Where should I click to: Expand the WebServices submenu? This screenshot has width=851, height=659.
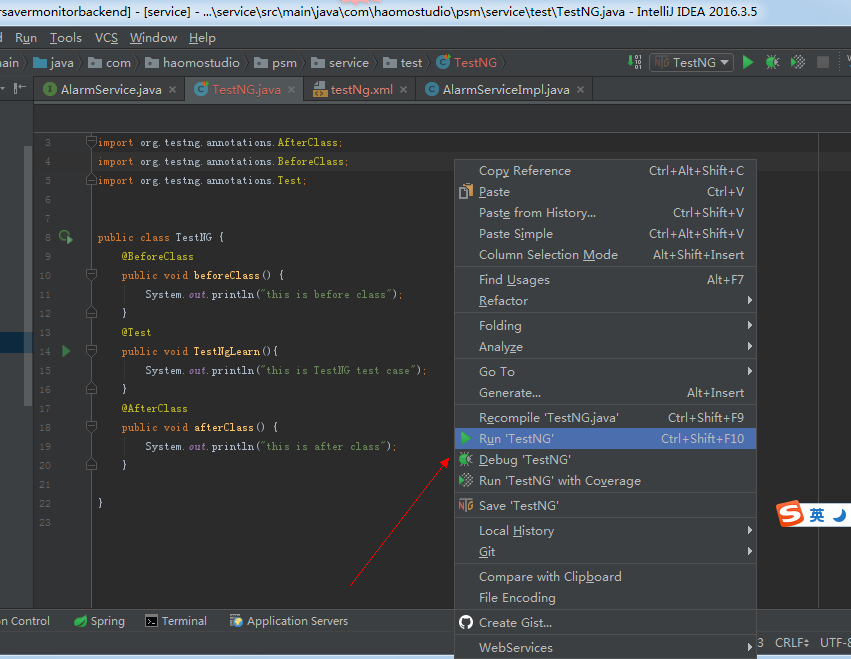(x=605, y=648)
